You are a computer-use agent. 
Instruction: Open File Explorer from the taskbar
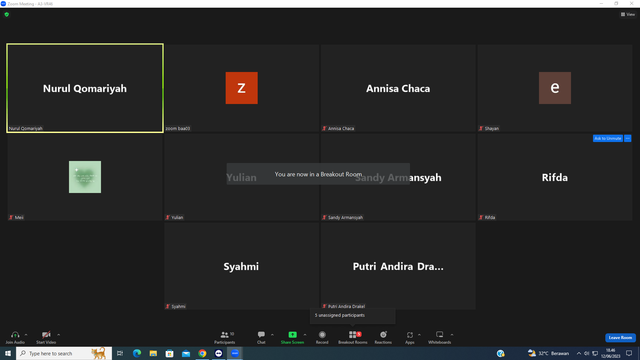(153, 353)
